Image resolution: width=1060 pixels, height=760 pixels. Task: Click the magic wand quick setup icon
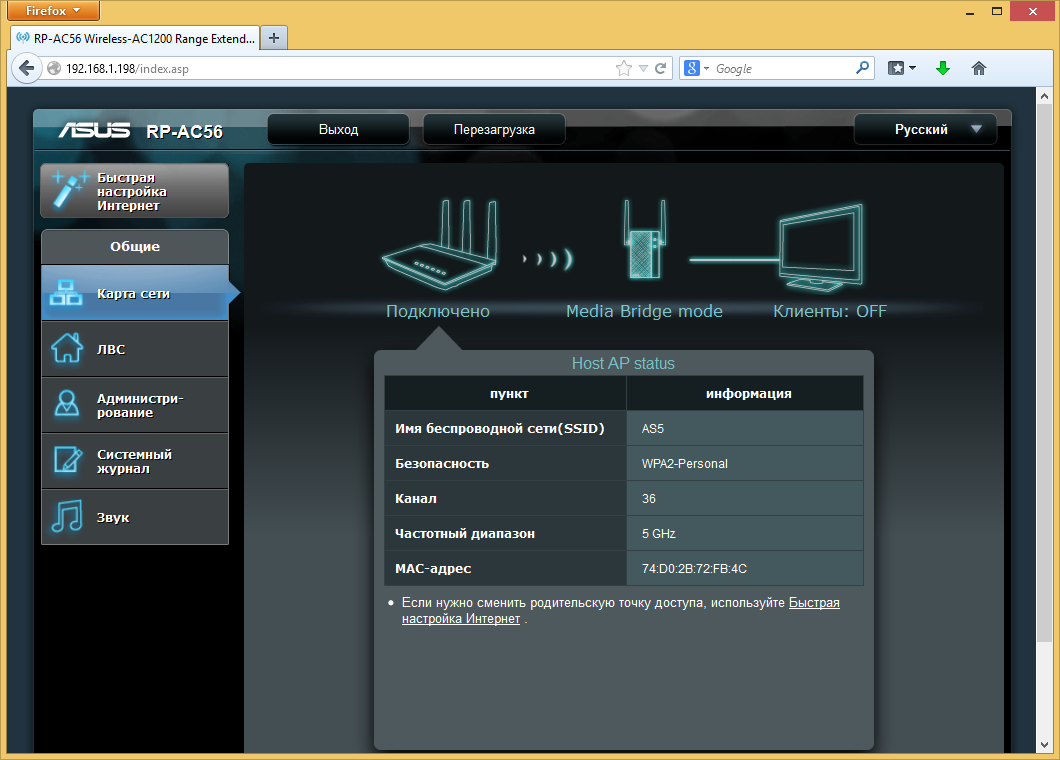tap(70, 189)
